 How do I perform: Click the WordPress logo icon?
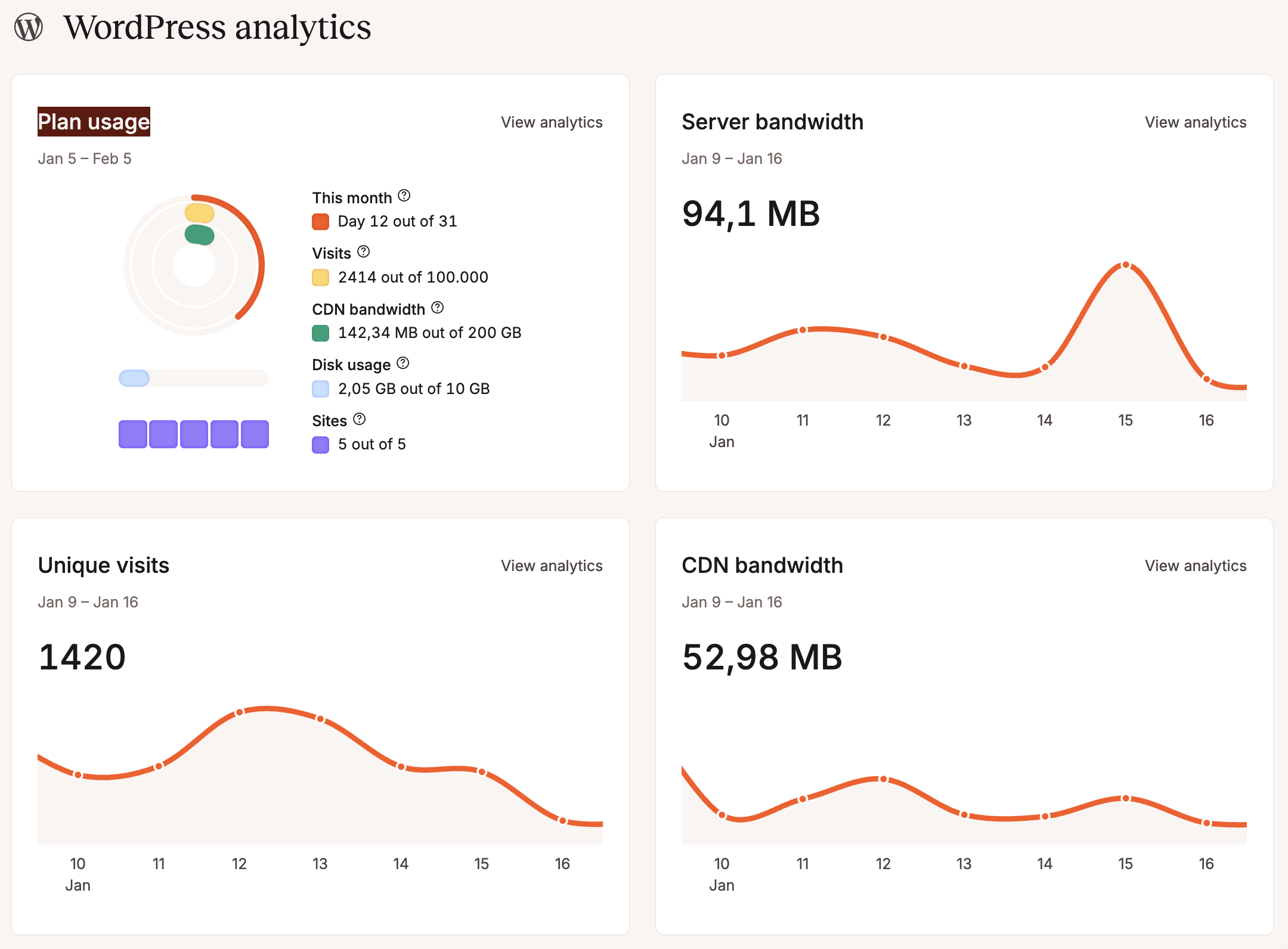(x=29, y=26)
